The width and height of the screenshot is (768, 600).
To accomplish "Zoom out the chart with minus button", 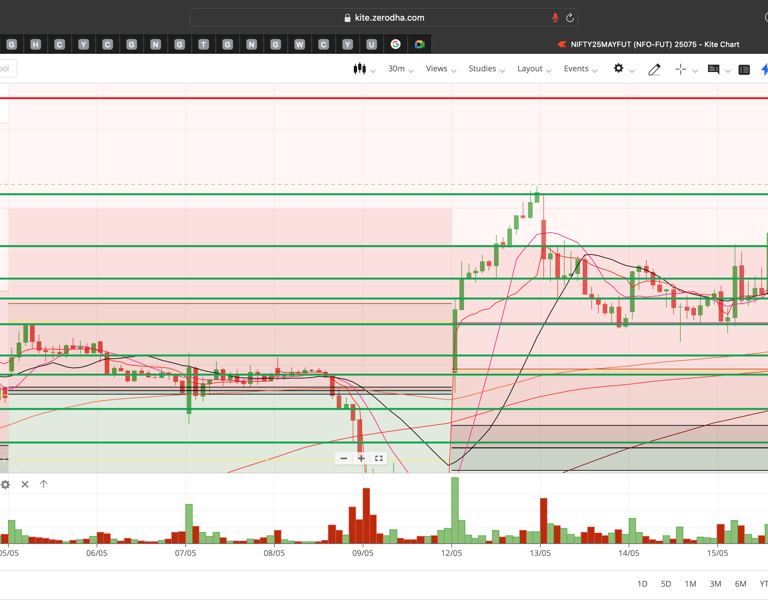I will click(344, 458).
